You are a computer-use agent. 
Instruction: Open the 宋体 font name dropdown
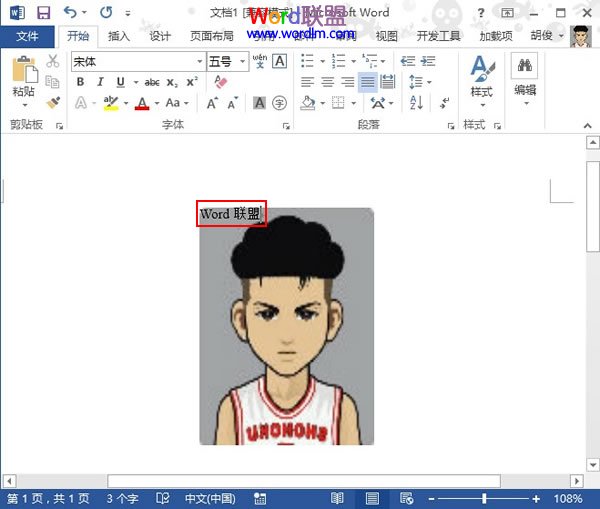198,62
